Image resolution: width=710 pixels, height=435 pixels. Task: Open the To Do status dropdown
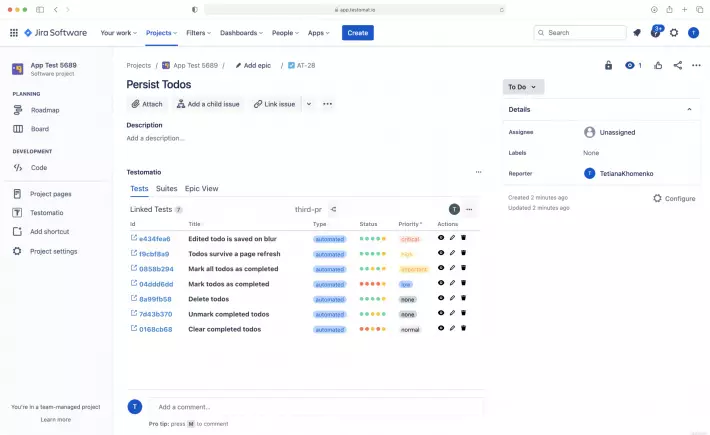[523, 87]
